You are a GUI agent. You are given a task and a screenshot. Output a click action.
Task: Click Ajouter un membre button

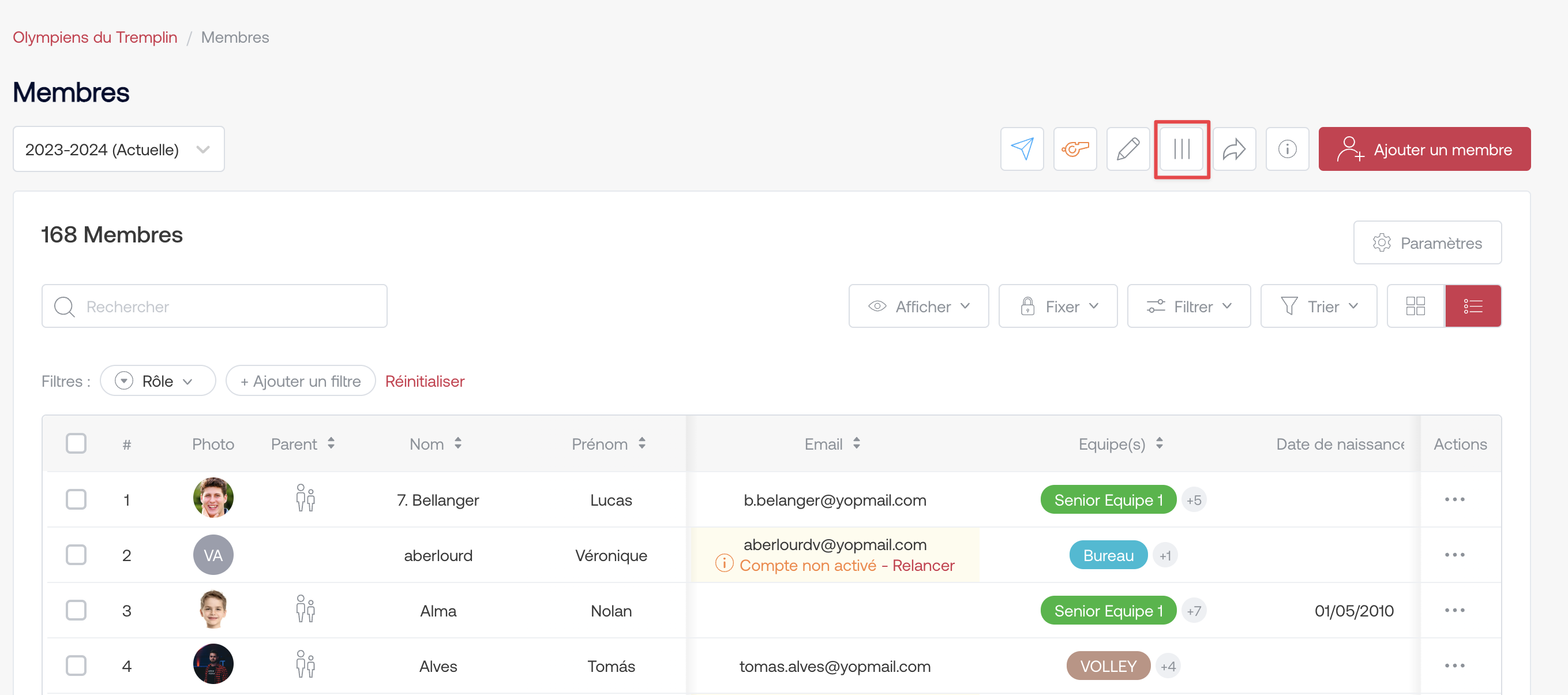coord(1424,150)
